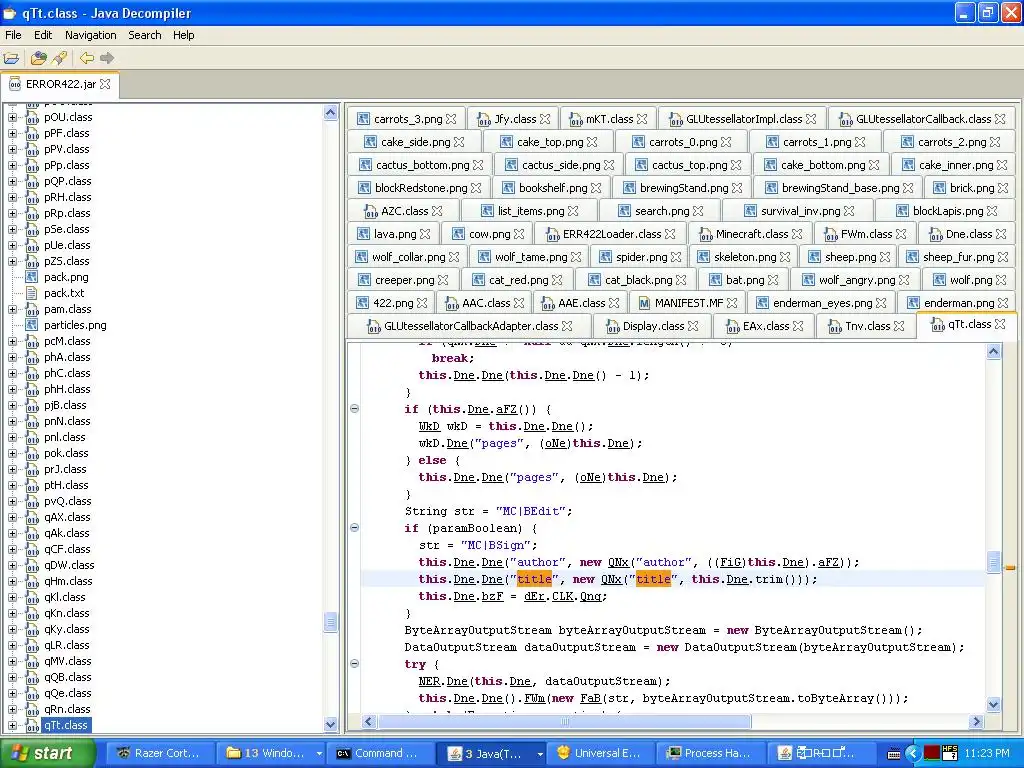
Task: Switch to the GLUtessellatorImpl.class tab
Action: pos(743,119)
